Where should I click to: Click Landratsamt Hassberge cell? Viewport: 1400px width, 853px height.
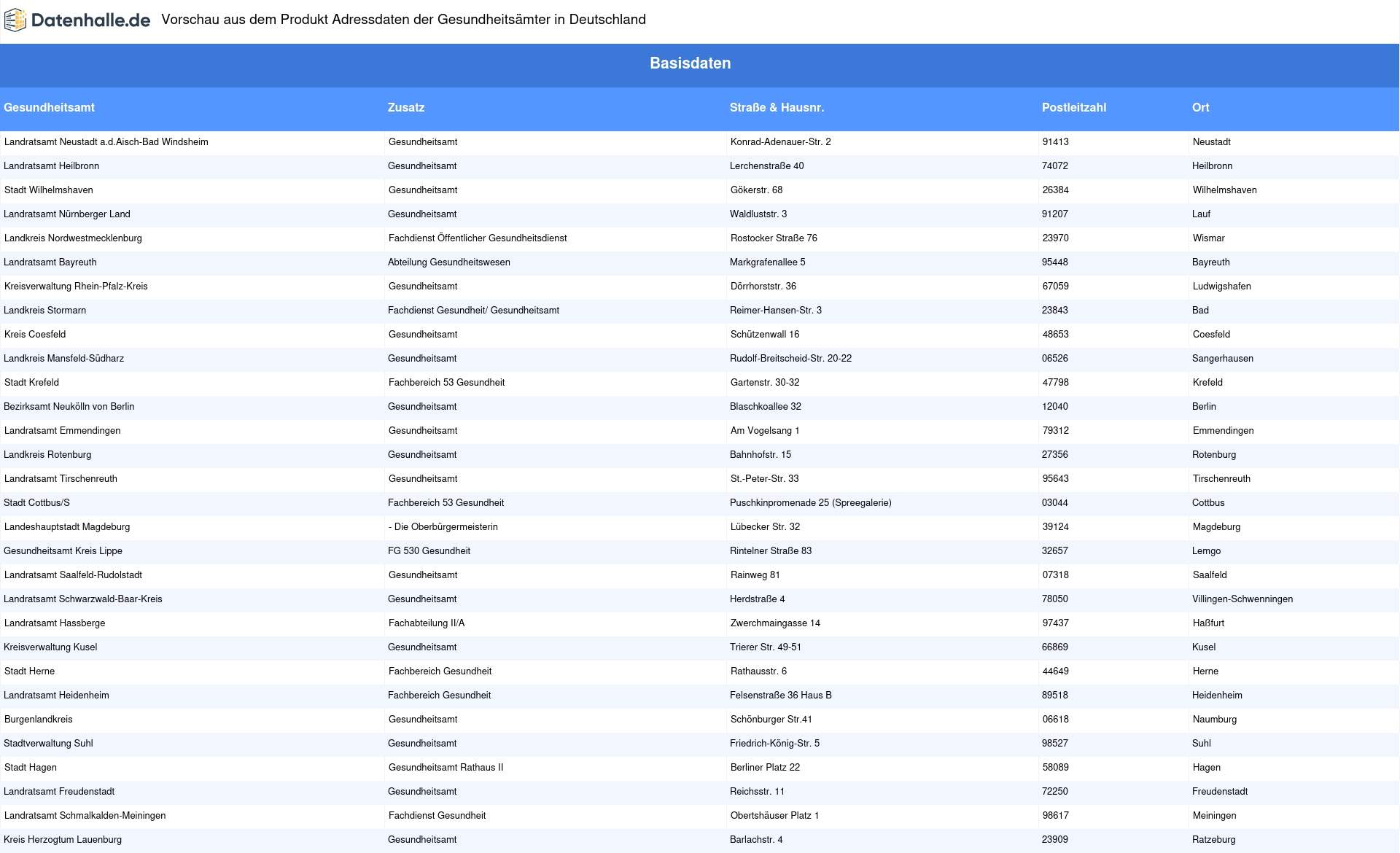coord(55,623)
